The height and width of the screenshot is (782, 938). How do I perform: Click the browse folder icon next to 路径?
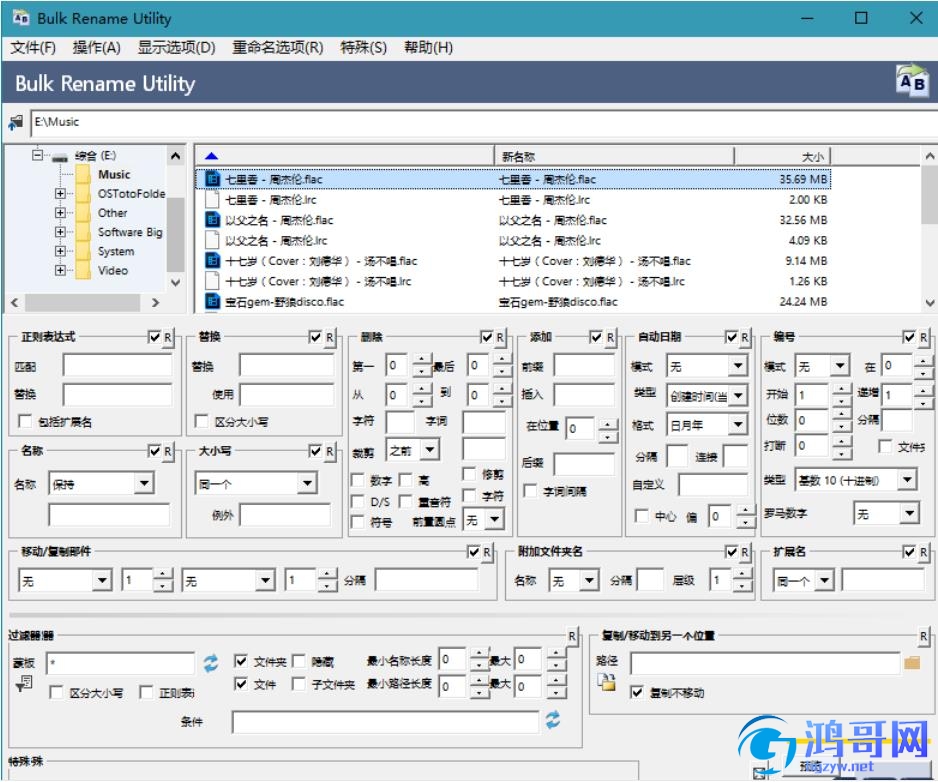[912, 662]
